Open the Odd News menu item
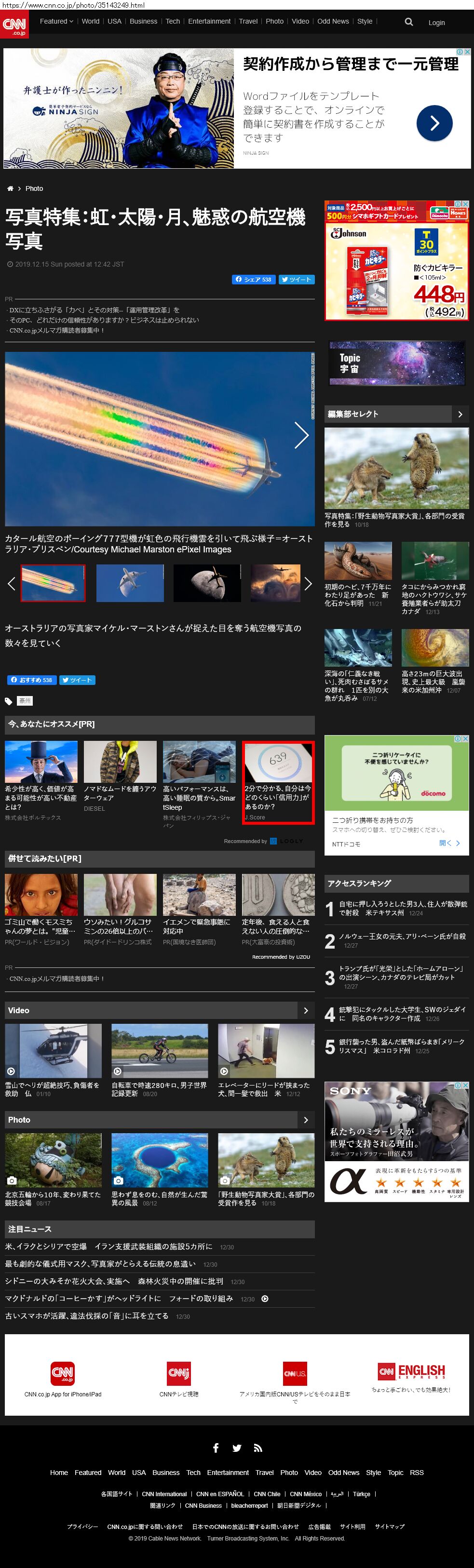 (x=333, y=21)
